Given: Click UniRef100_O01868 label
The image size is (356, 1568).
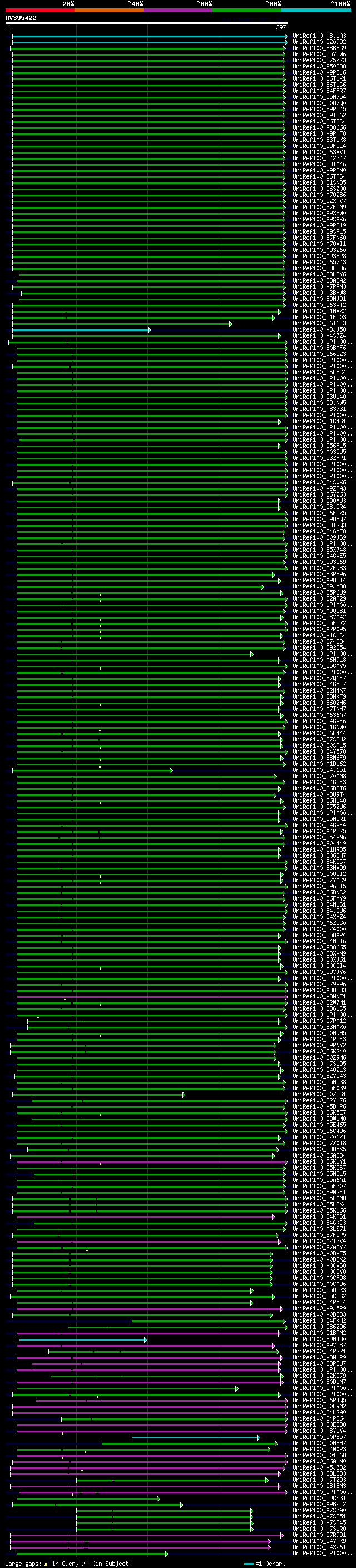Looking at the screenshot, I should [x=319, y=1456].
